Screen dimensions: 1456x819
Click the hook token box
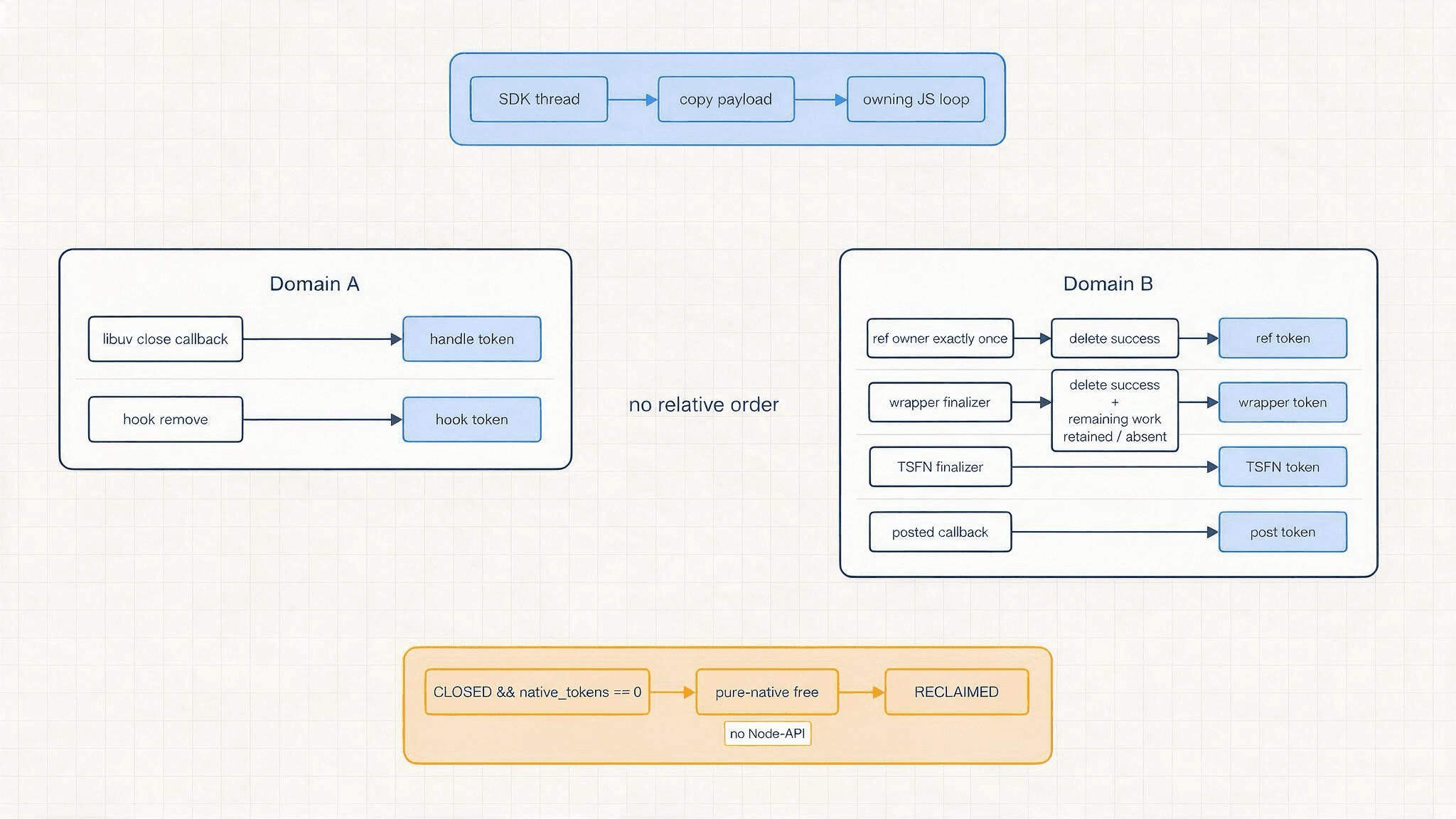click(x=472, y=419)
